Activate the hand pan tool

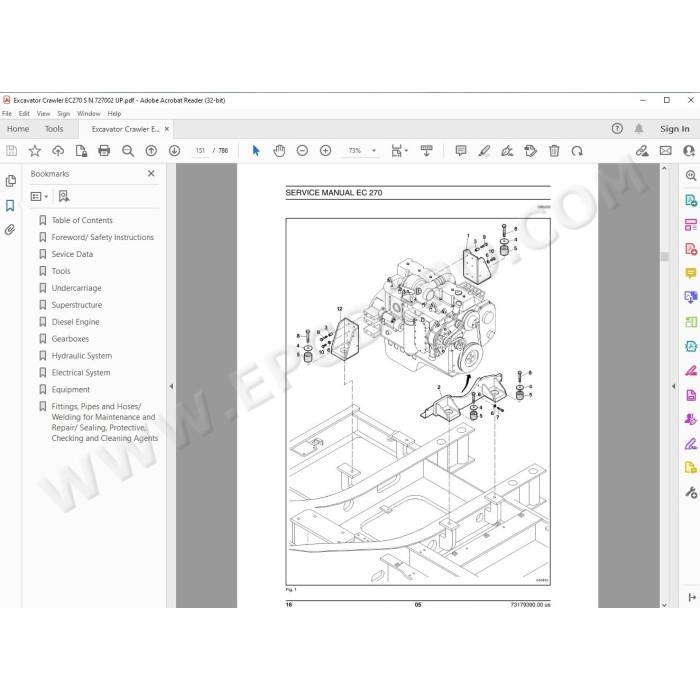[x=279, y=151]
